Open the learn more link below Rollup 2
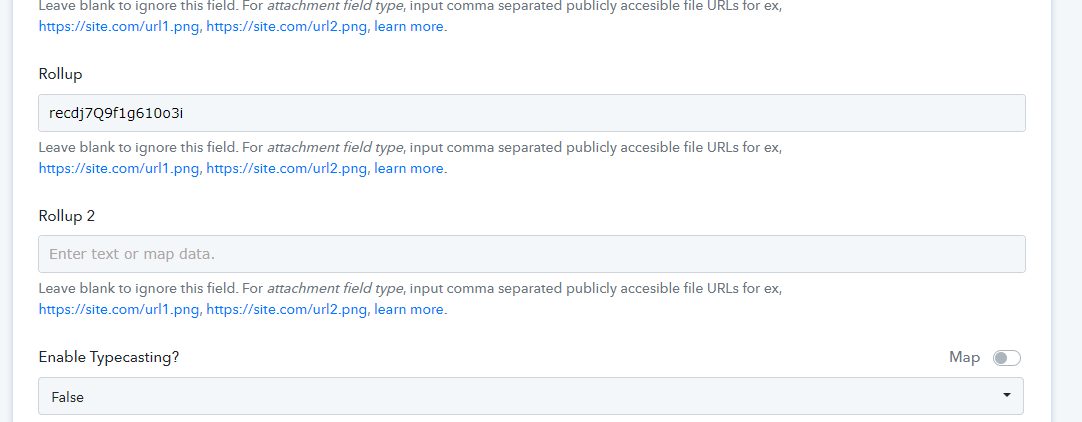This screenshot has height=422, width=1082. 409,309
